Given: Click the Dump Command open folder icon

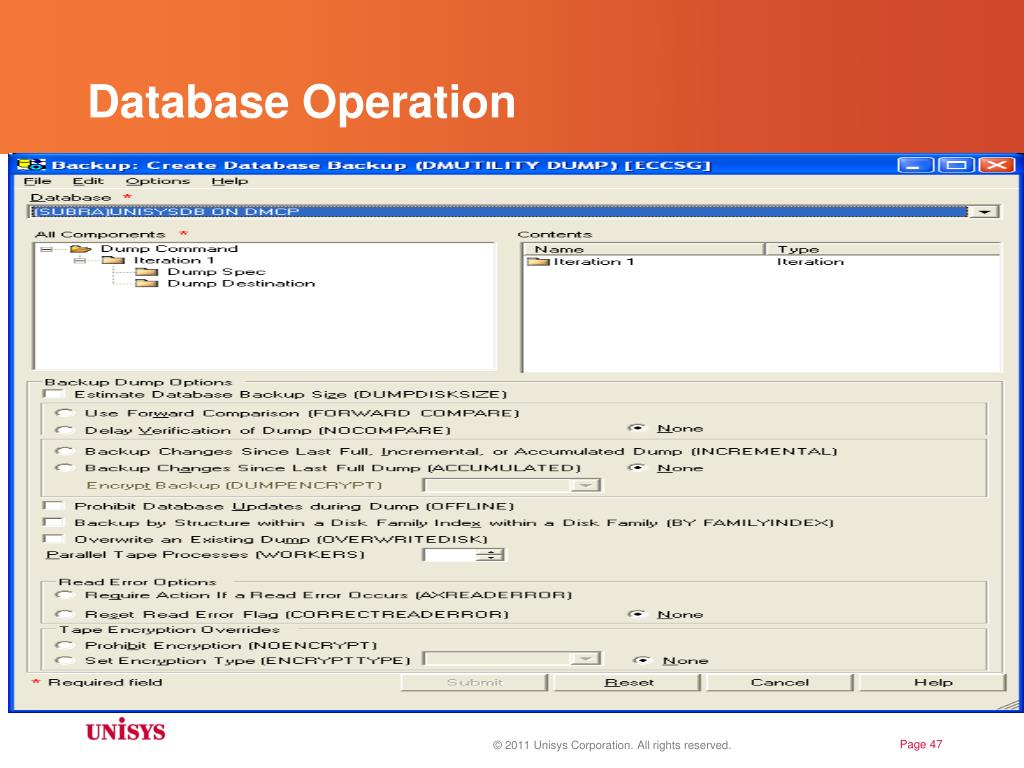Looking at the screenshot, I should click(x=80, y=249).
